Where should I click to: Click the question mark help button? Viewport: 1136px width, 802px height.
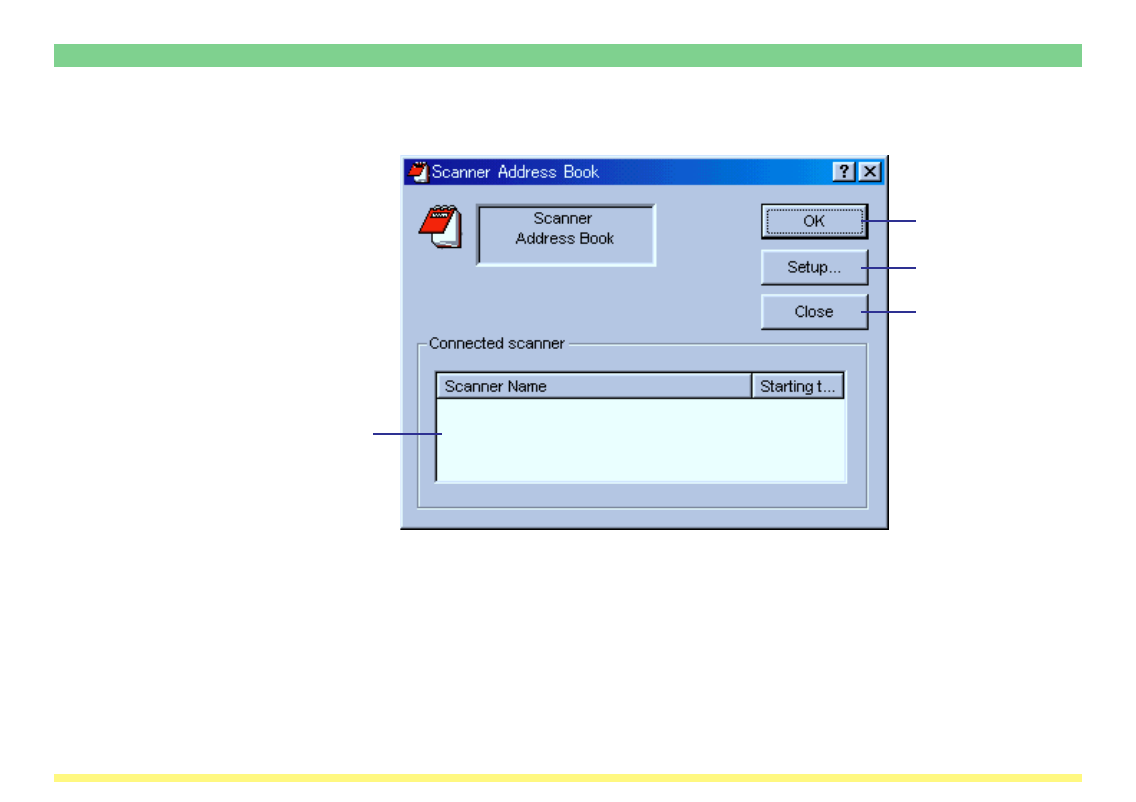coord(845,172)
